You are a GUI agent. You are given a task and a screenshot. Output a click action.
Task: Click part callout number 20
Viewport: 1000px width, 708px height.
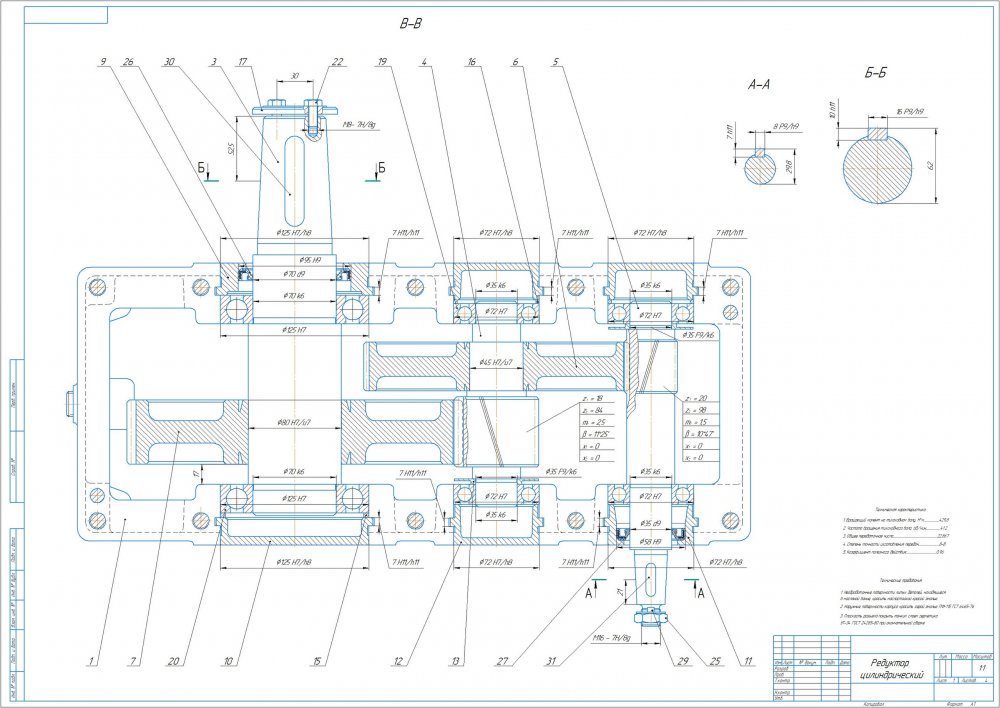[173, 661]
